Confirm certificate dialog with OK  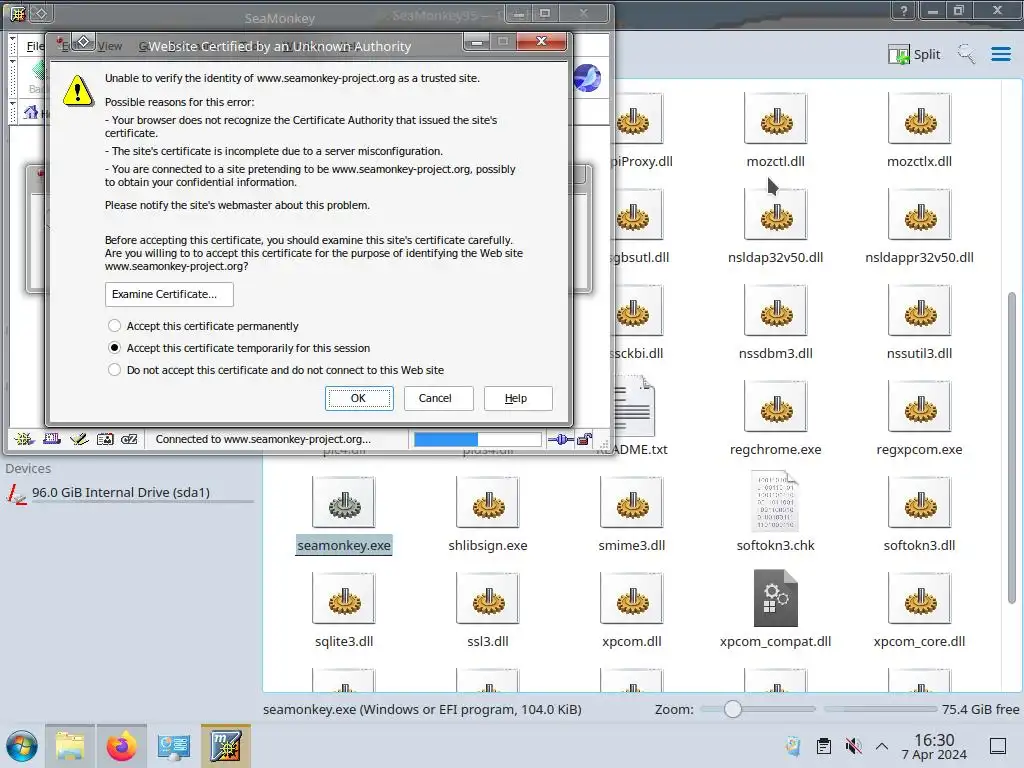click(x=359, y=398)
